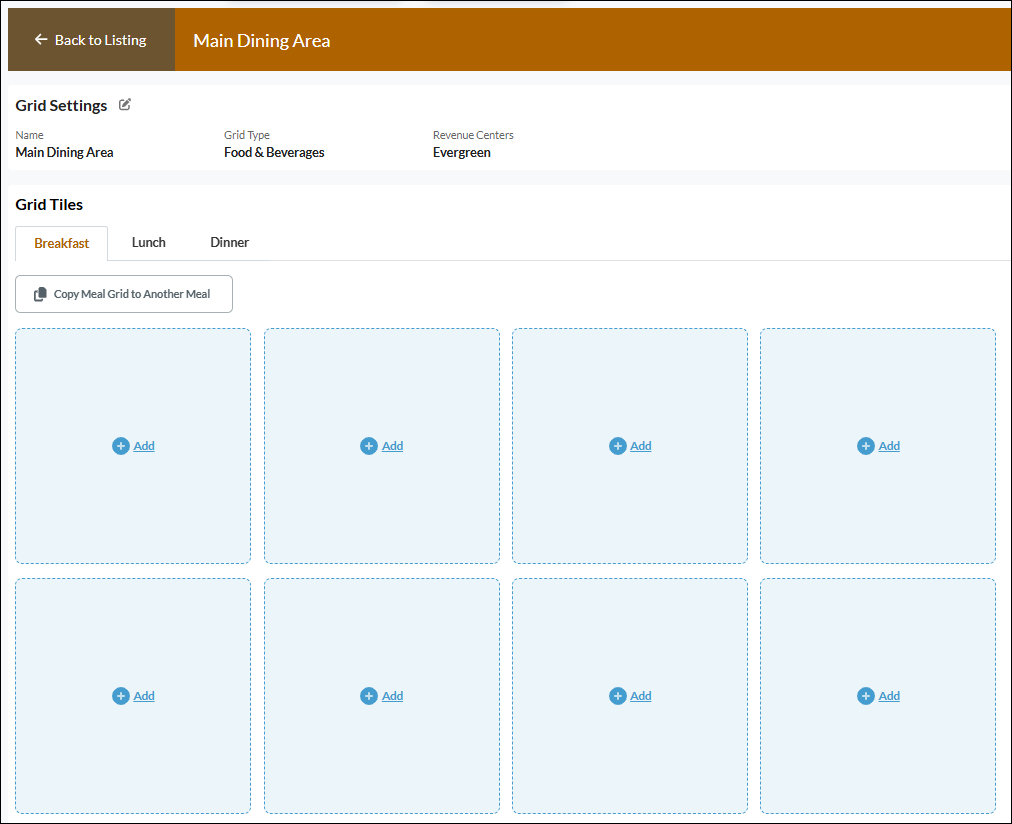Click plus icon in third top-row tile
This screenshot has height=824, width=1012.
pyautogui.click(x=618, y=446)
